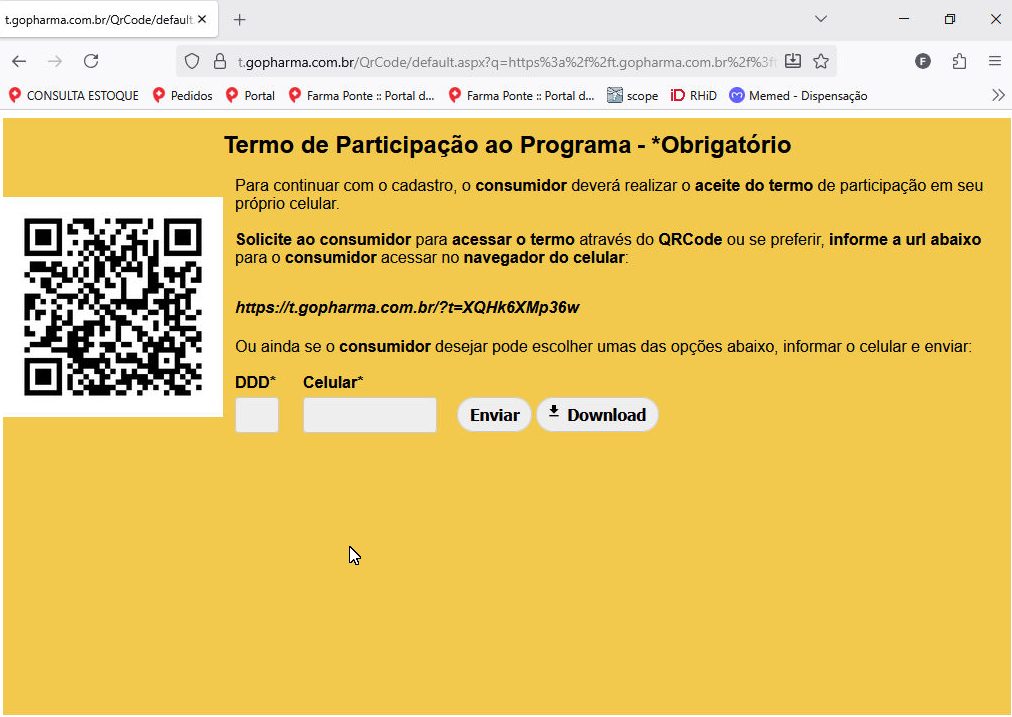Click the shield tracking protection icon
The height and width of the screenshot is (717, 1012).
pyautogui.click(x=193, y=61)
